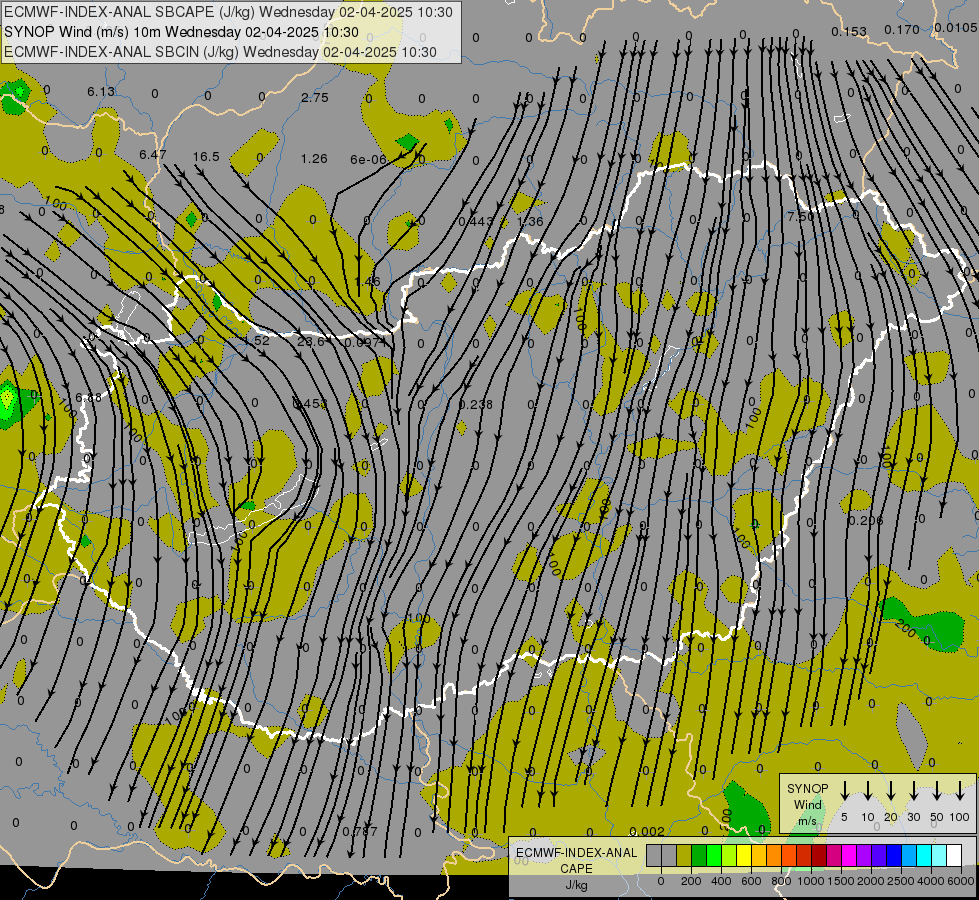This screenshot has width=979, height=900.
Task: Click the map value 0.0105
Action: [x=956, y=27]
